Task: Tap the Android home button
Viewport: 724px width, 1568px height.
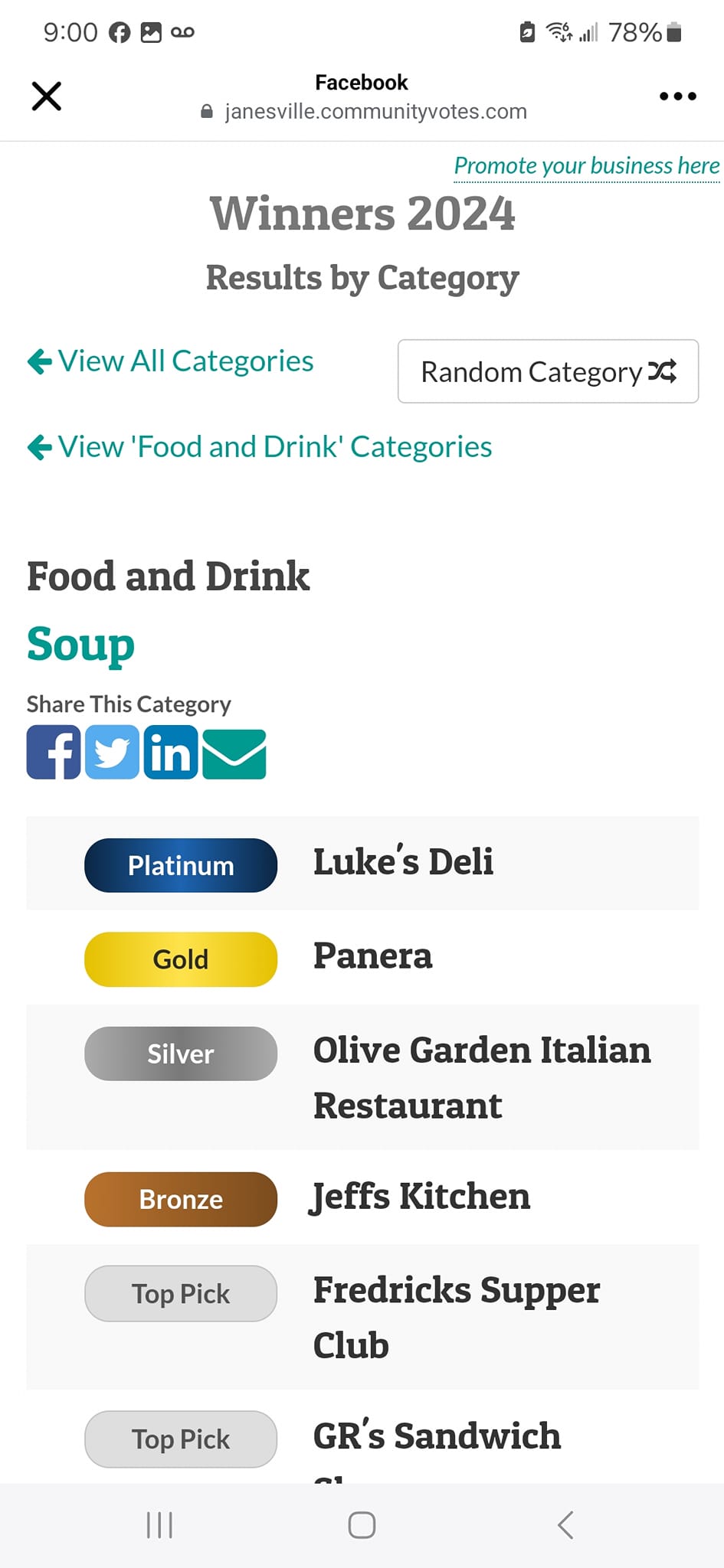Action: coord(362,1525)
